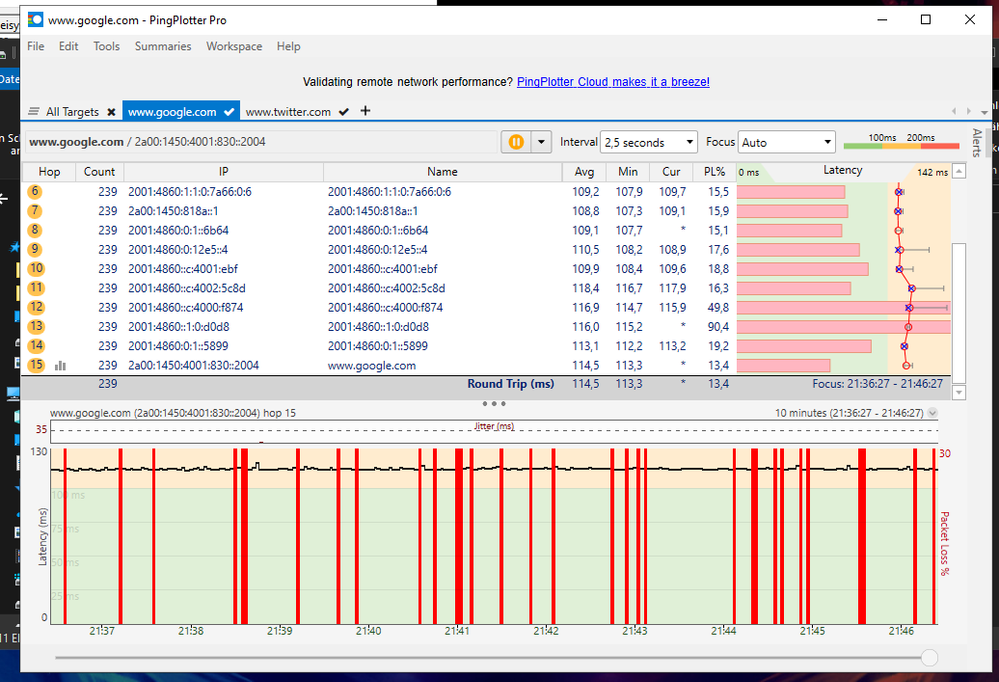Toggle the graph icon on hop 15 row
The width and height of the screenshot is (999, 682).
[61, 365]
